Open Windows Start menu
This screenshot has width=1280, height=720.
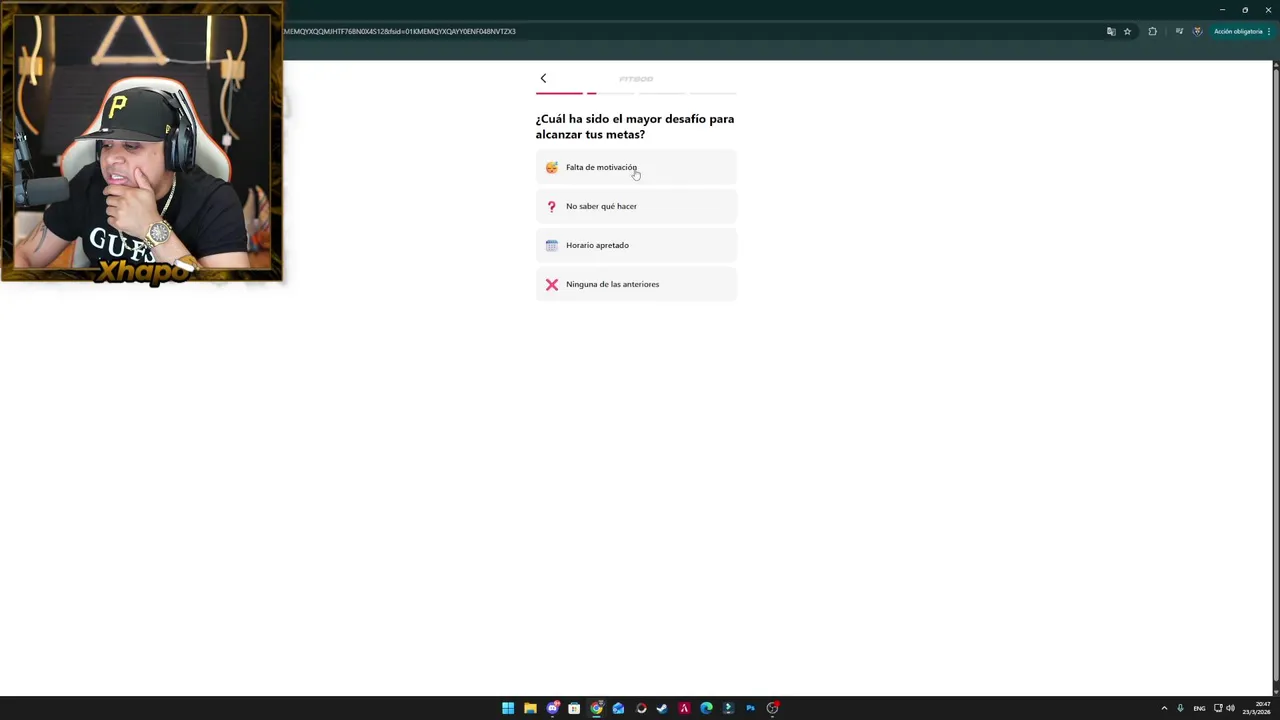pyautogui.click(x=508, y=708)
